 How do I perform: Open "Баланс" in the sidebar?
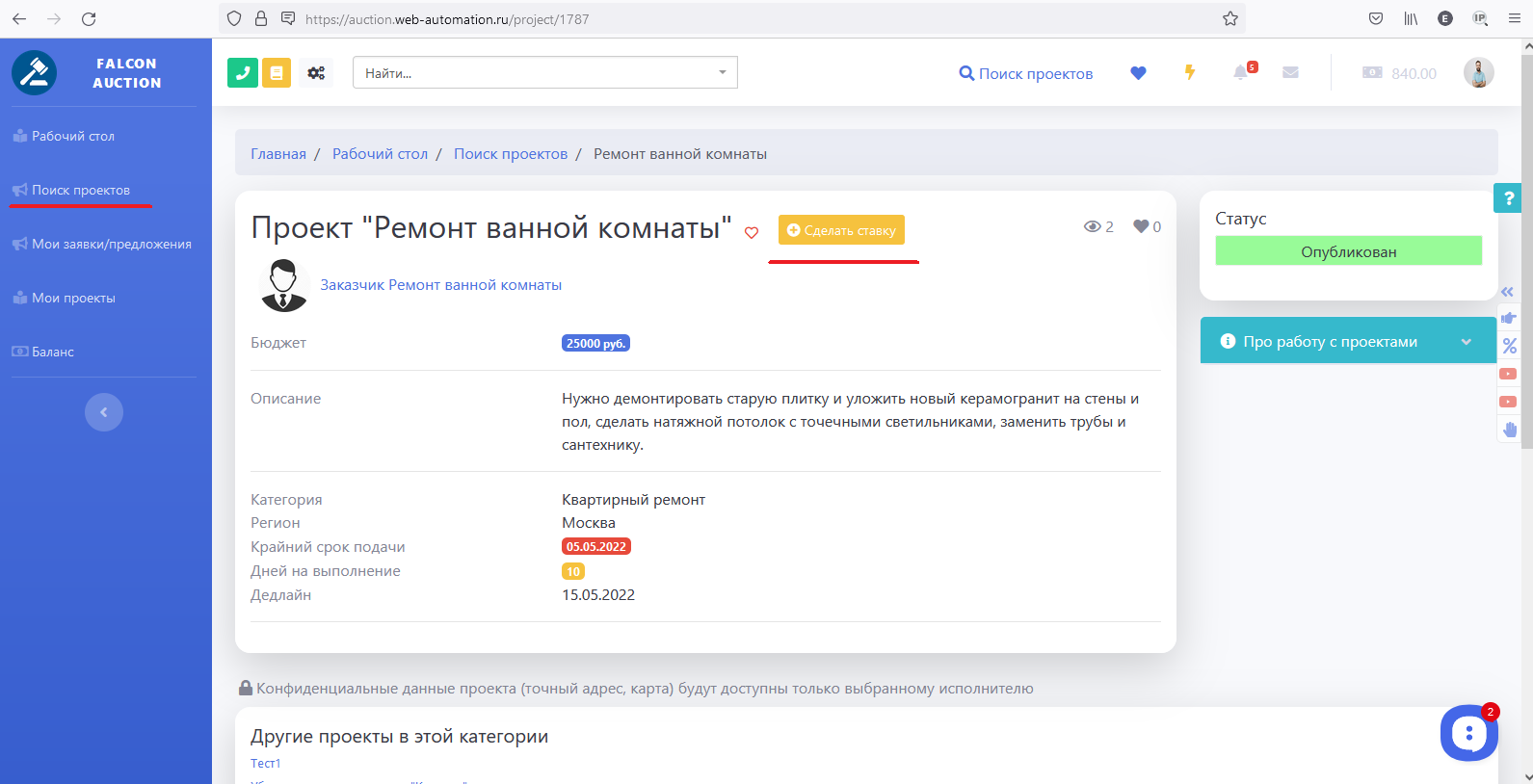tap(53, 353)
